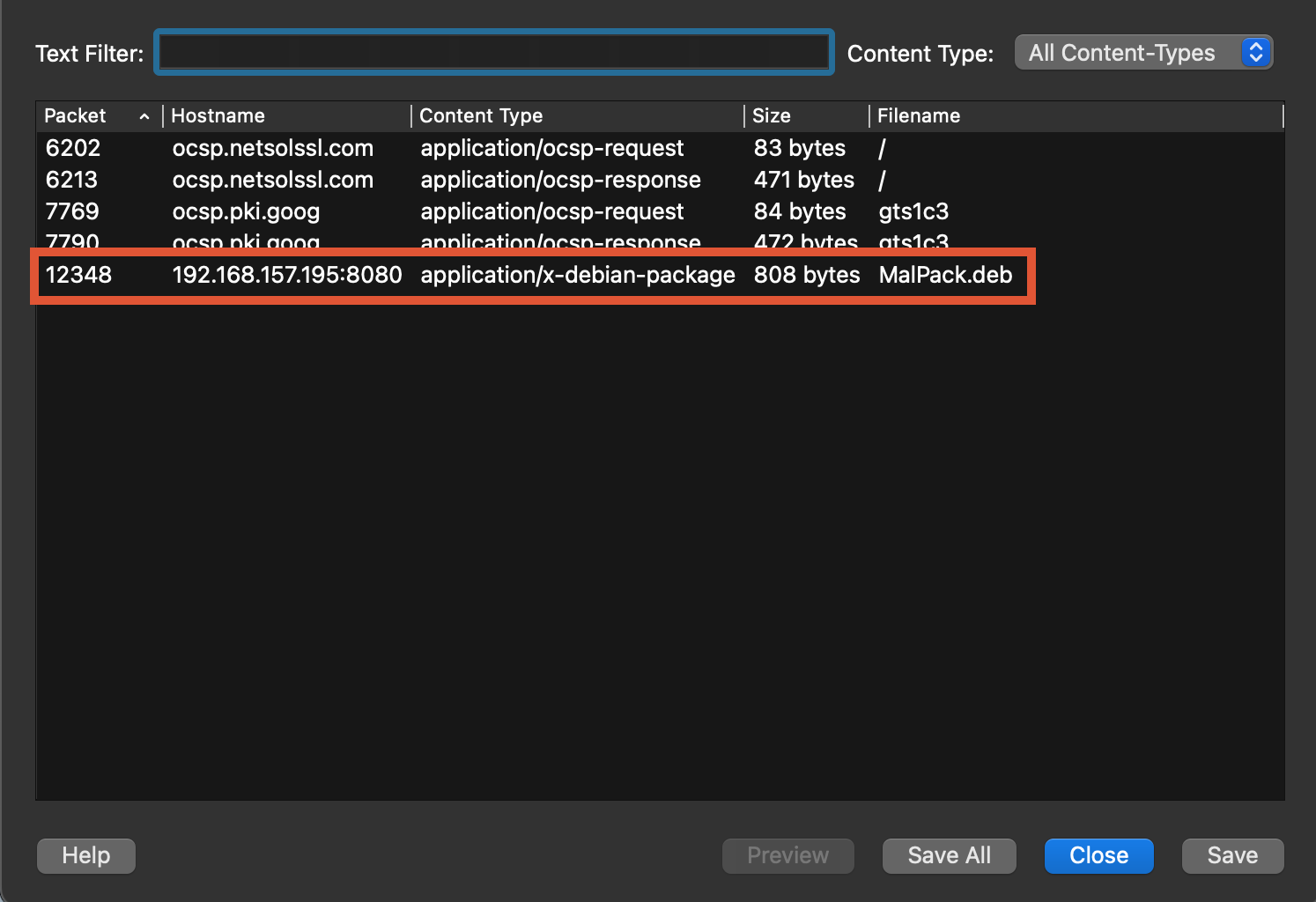The width and height of the screenshot is (1316, 902).
Task: Close the export objects dialog
Action: [x=1099, y=855]
